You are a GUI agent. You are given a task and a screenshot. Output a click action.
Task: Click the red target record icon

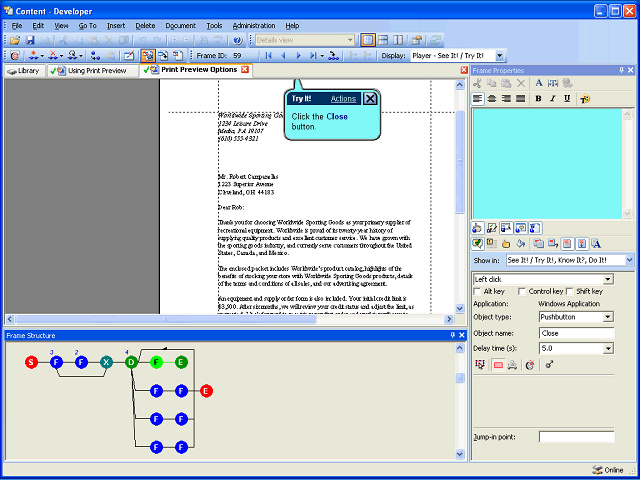click(15, 56)
